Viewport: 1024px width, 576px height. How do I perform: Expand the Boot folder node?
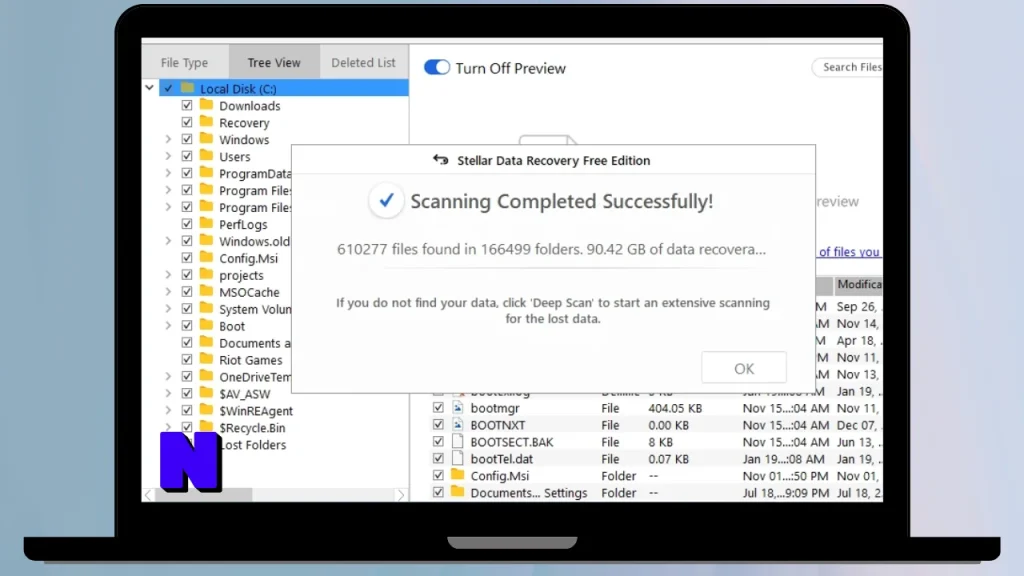coord(168,326)
